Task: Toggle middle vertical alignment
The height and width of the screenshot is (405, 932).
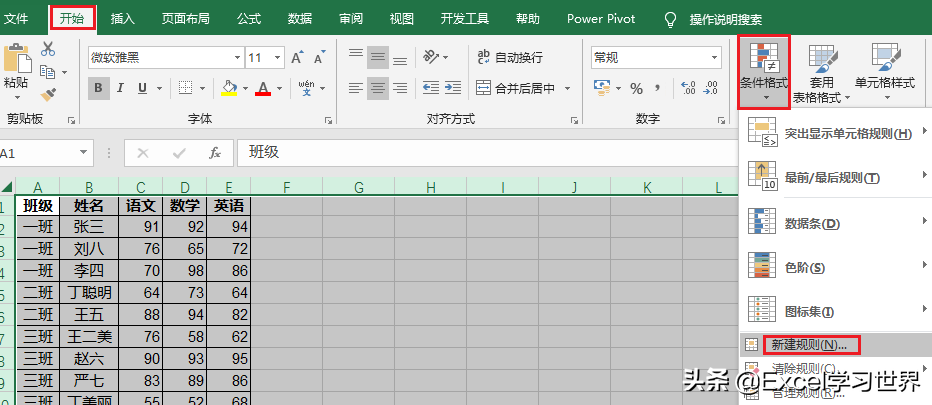Action: pyautogui.click(x=377, y=58)
